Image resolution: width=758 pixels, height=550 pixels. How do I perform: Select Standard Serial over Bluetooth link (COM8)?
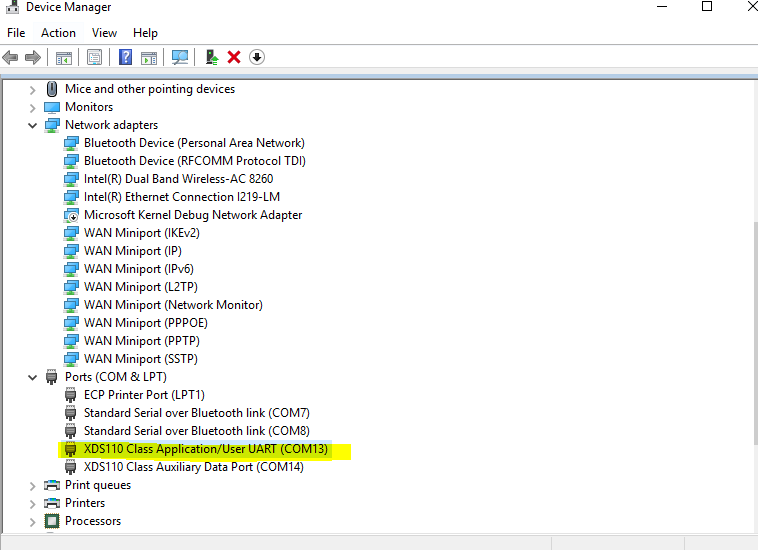pos(197,431)
